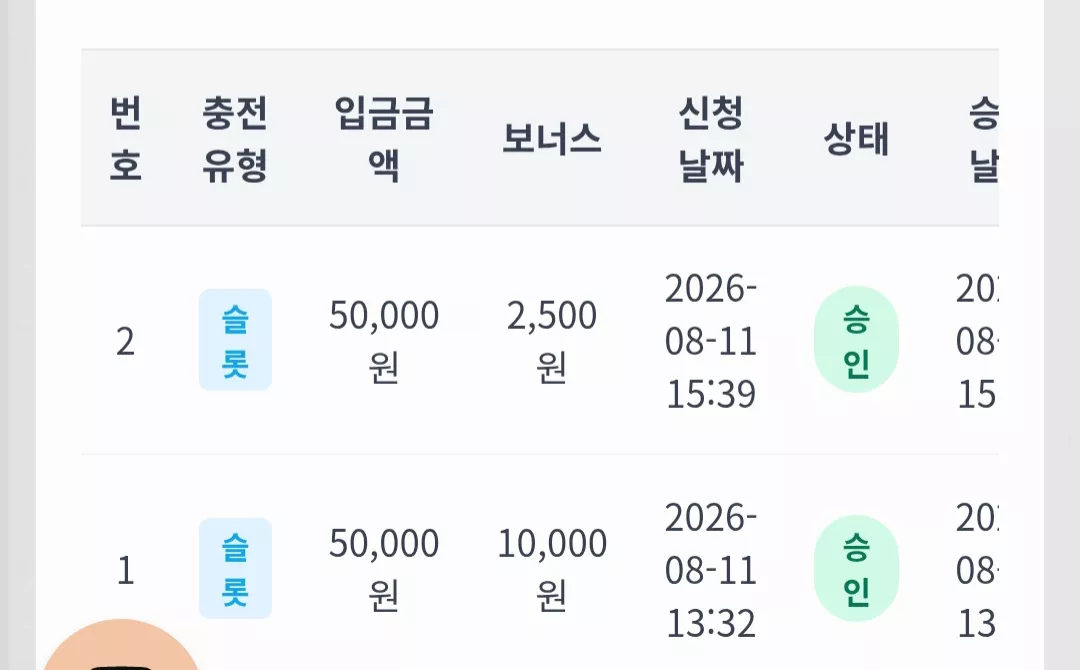Screen dimensions: 1080x670
Task: Click the 번호 column header
Action: tap(125, 138)
